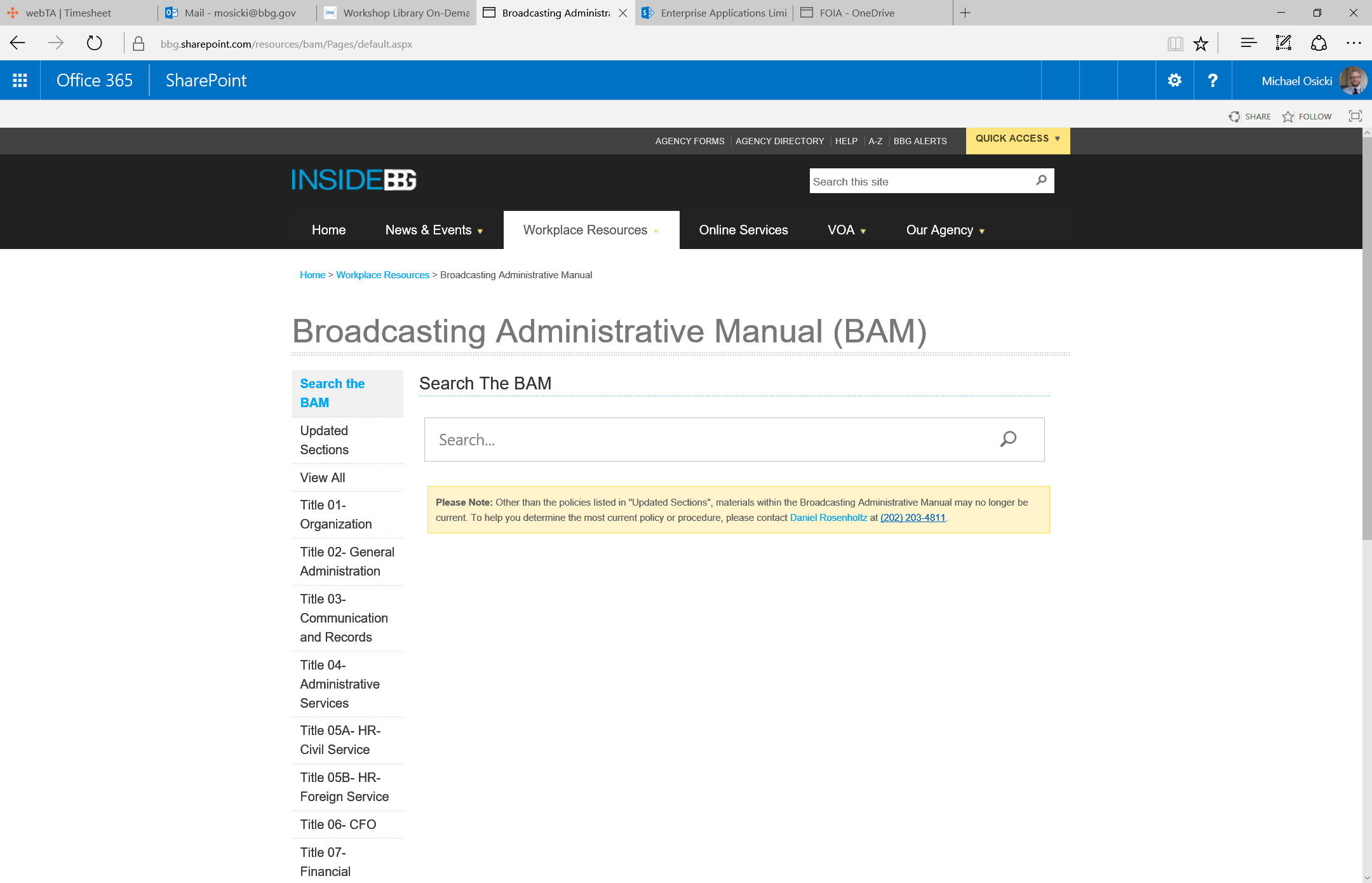The image size is (1372, 883).
Task: Close the Broadcasting Administrative tab
Action: [x=623, y=13]
